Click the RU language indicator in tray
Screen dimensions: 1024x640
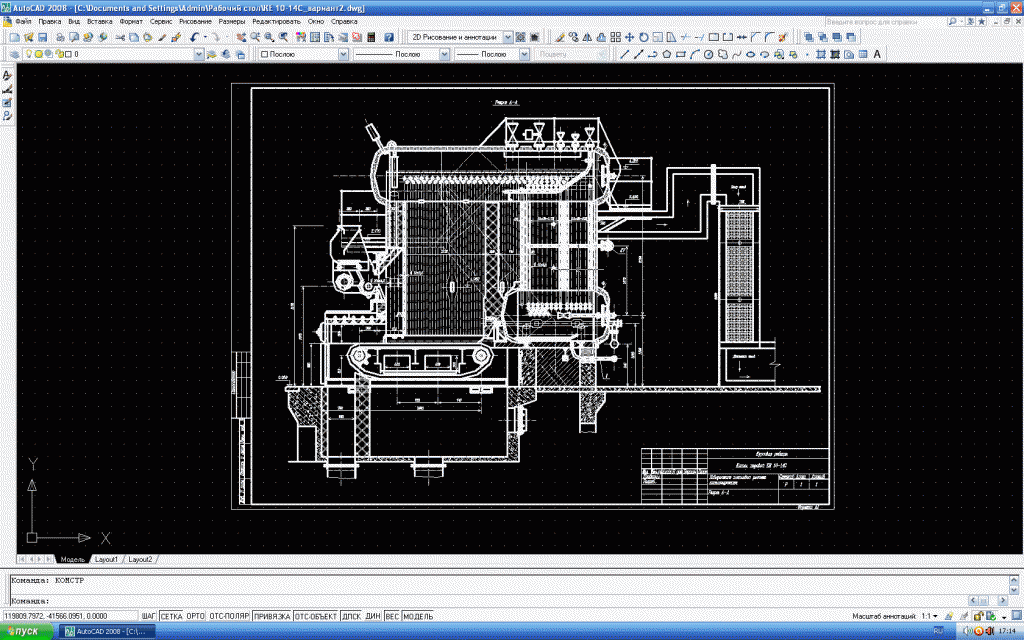(x=938, y=631)
